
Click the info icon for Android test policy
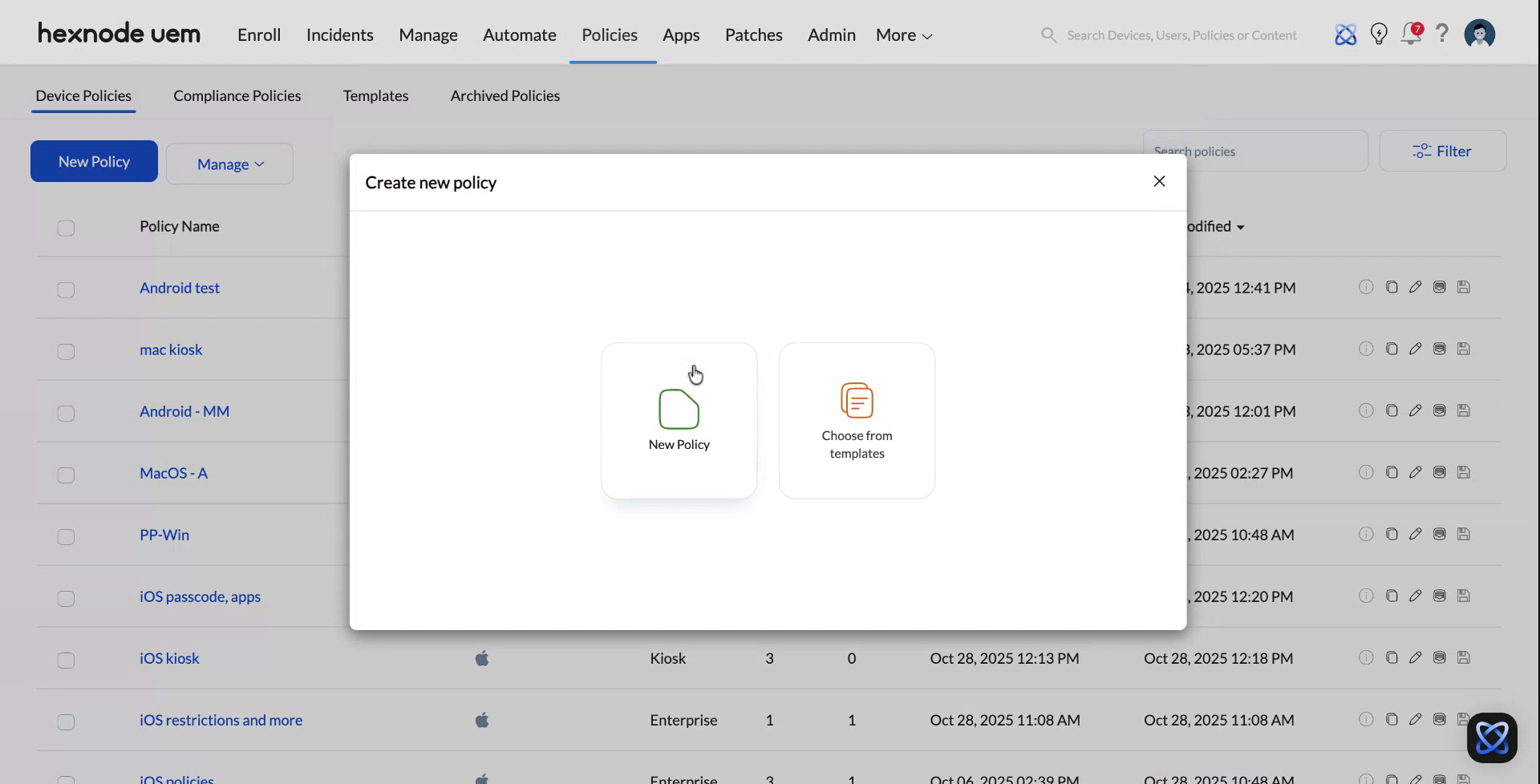[x=1367, y=287]
